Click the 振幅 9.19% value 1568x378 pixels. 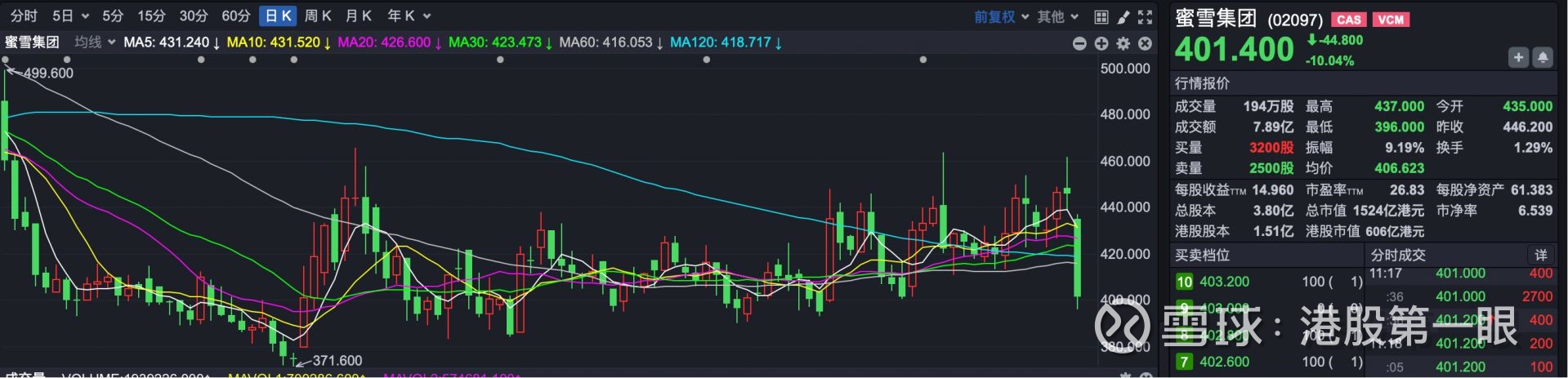coord(1404,148)
